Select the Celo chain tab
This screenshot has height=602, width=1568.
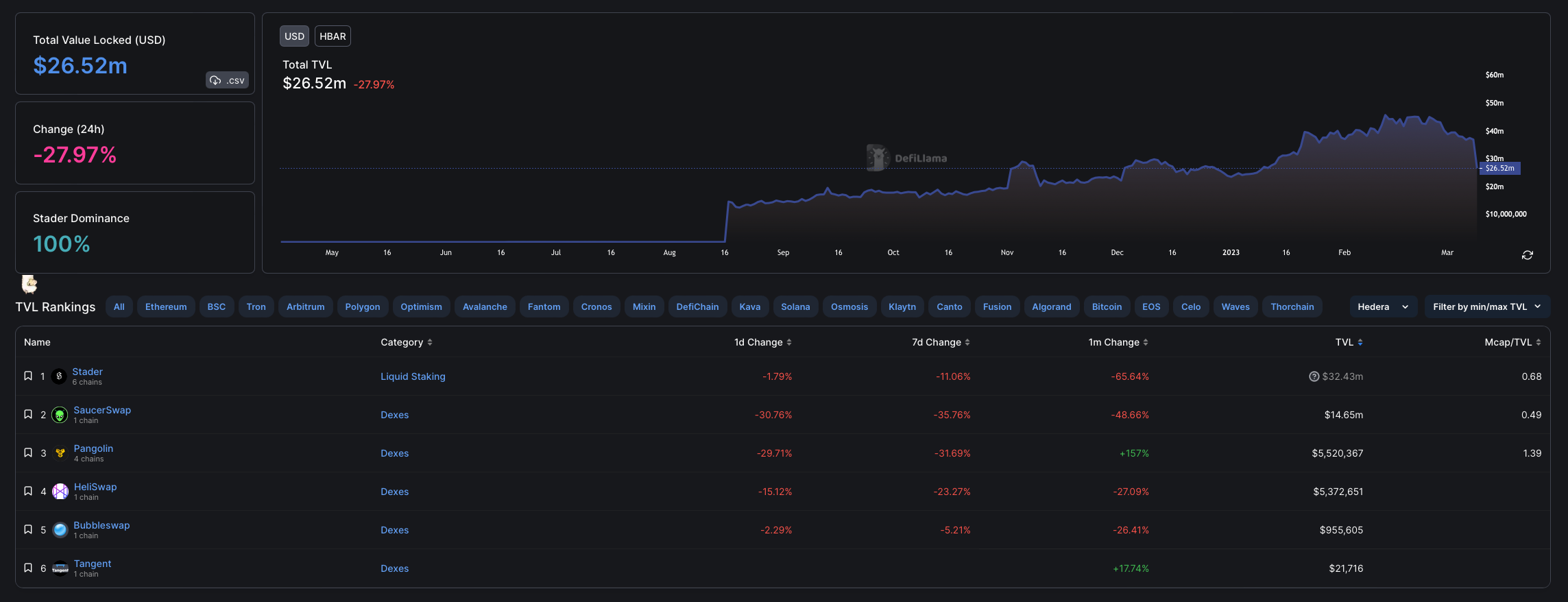click(1191, 306)
